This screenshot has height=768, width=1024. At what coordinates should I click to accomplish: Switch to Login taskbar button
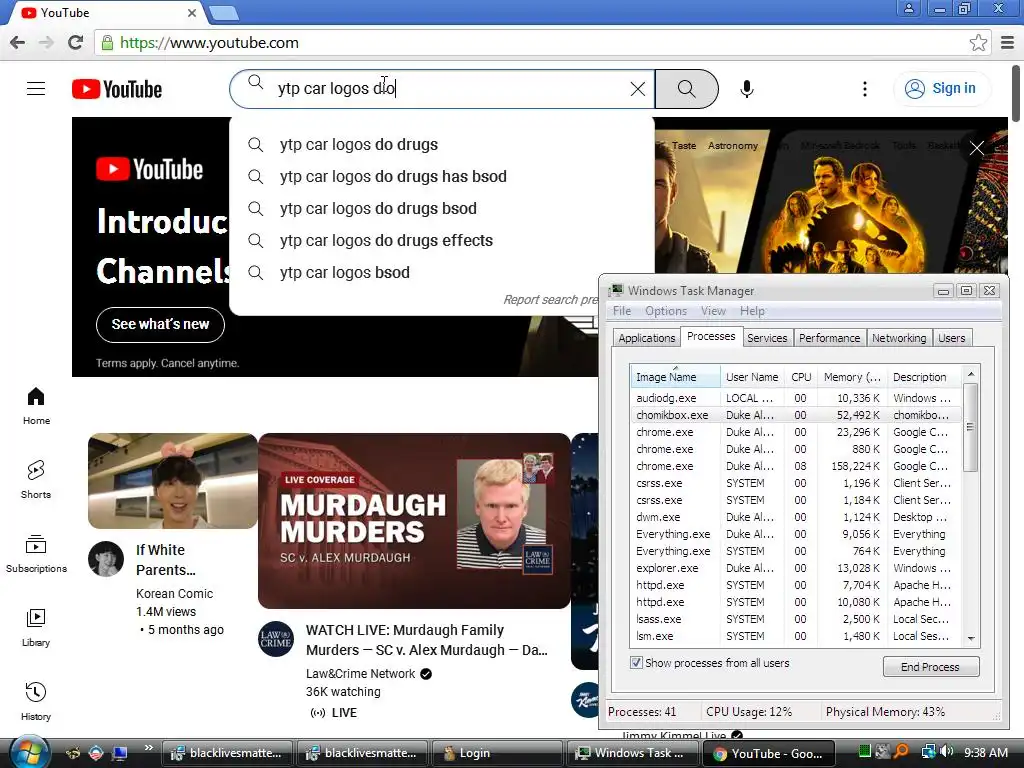tap(497, 753)
